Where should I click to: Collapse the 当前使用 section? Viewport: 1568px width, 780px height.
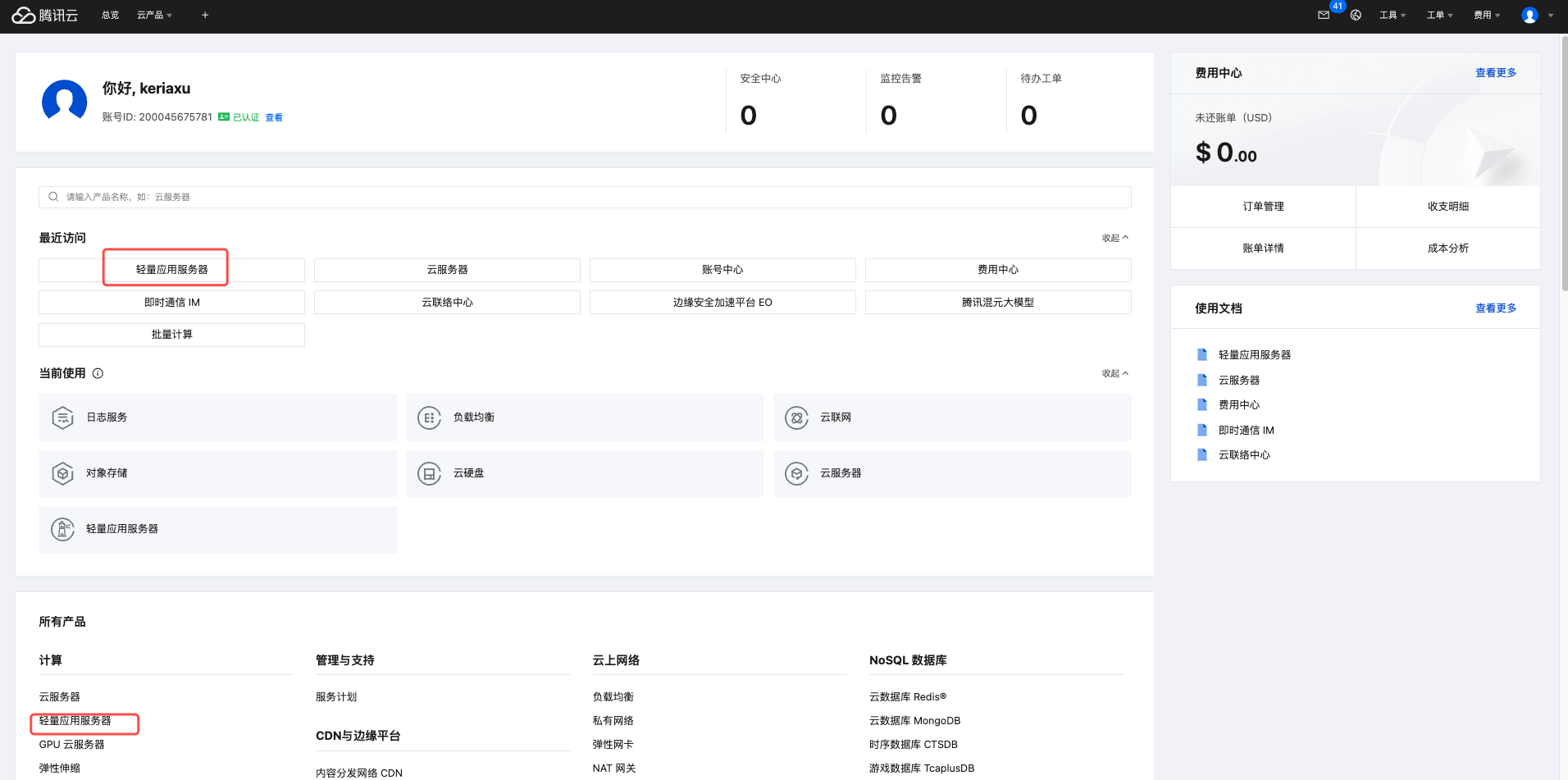[x=1115, y=373]
